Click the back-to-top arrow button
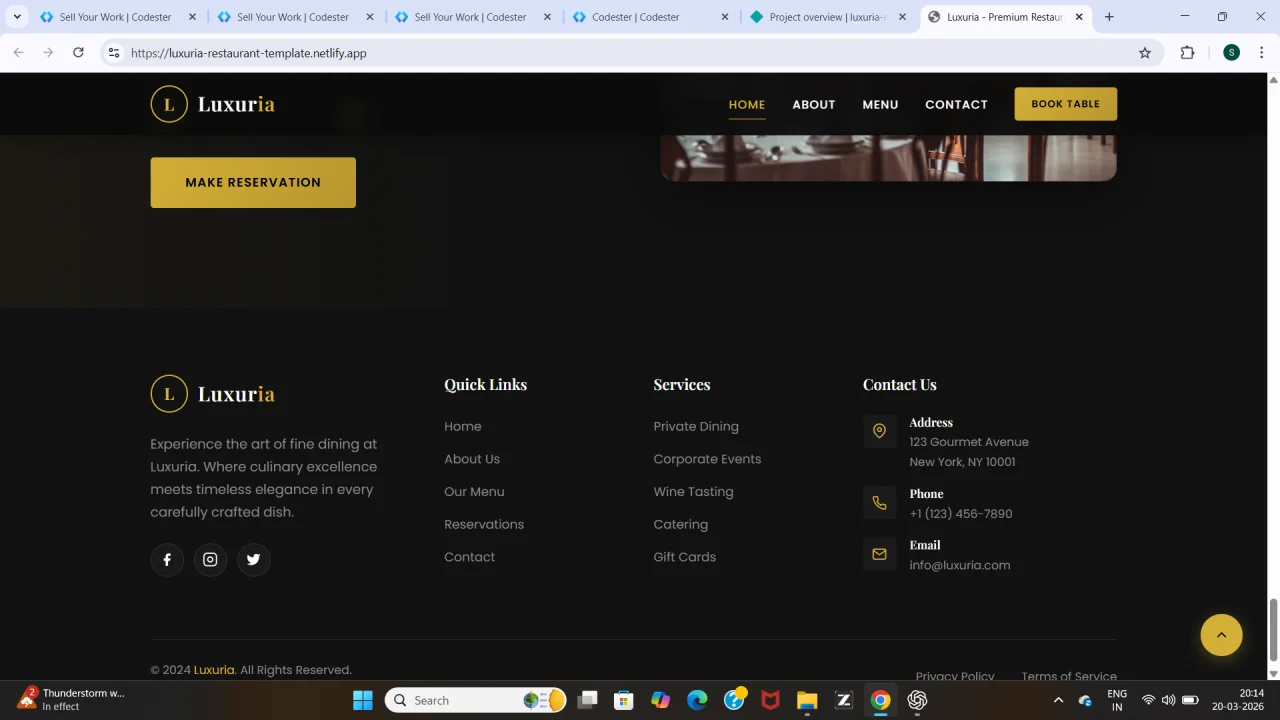Screen dimensions: 1280x720 click(1221, 635)
